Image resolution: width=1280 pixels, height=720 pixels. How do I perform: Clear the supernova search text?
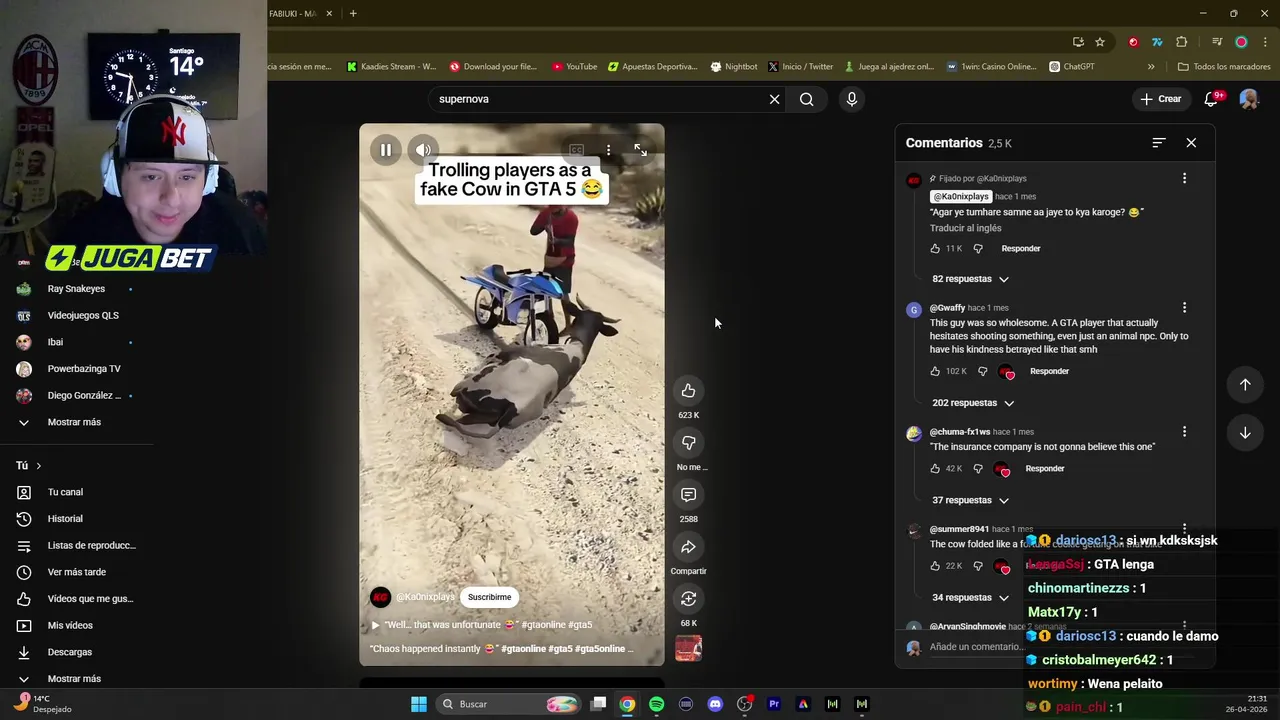774,99
